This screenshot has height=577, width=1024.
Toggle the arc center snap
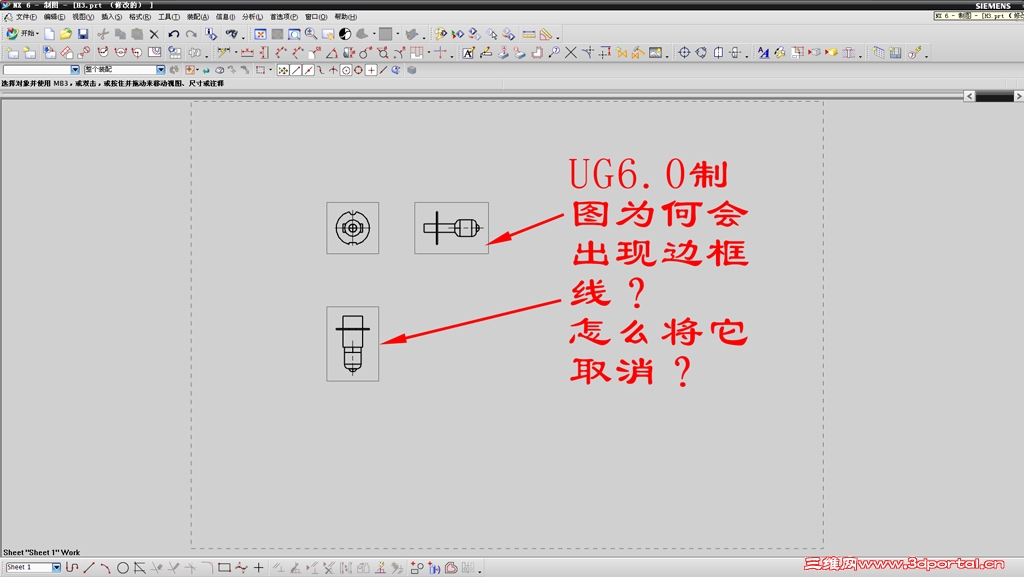[346, 70]
